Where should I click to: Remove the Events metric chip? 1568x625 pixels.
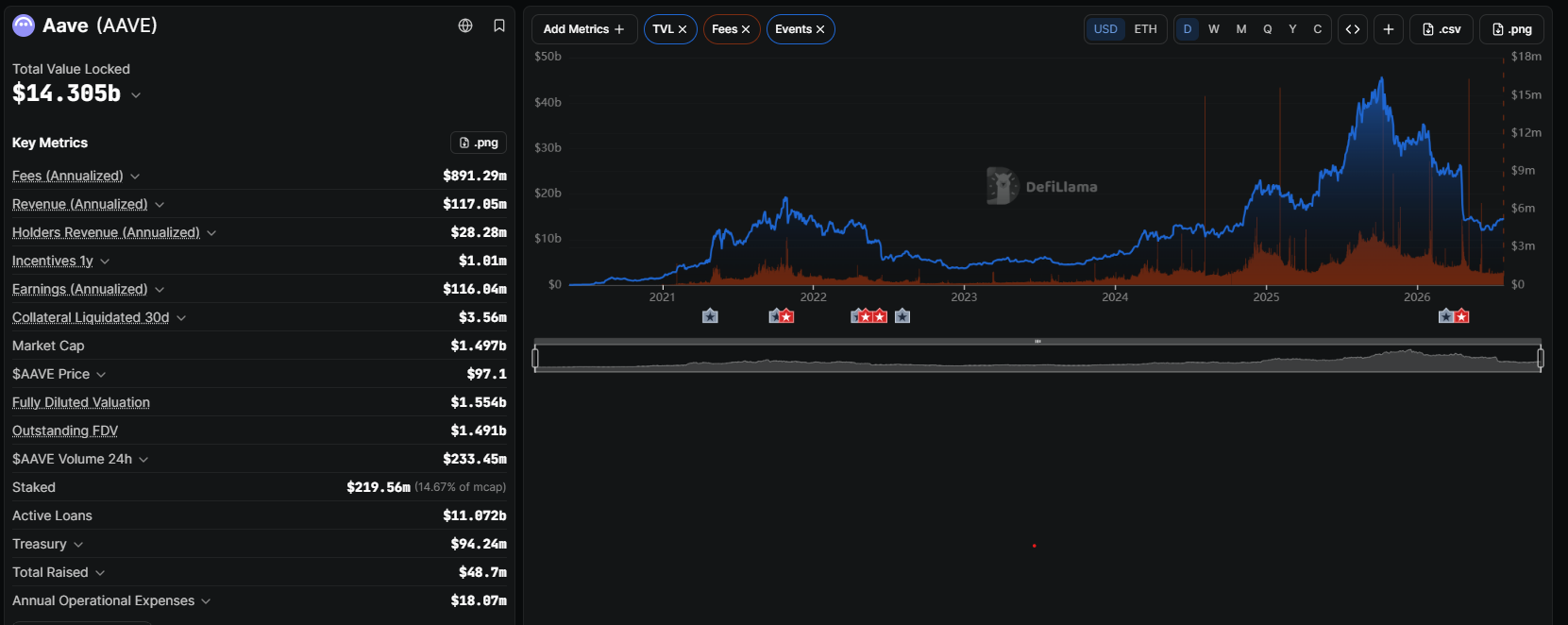[820, 29]
